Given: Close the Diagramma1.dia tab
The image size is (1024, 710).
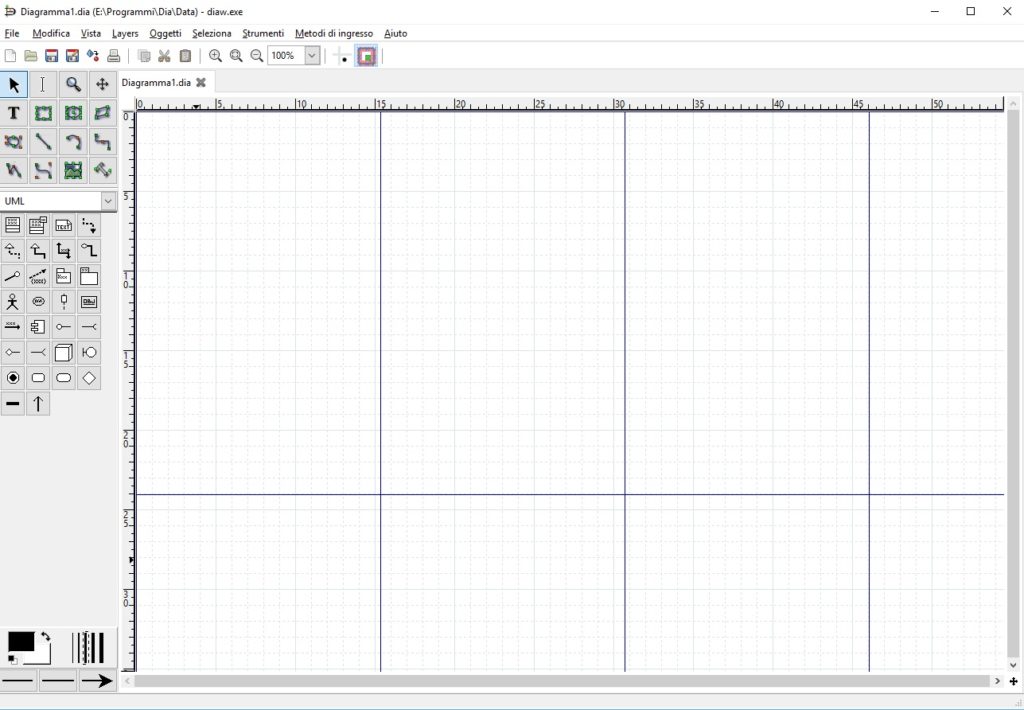Looking at the screenshot, I should coord(201,83).
